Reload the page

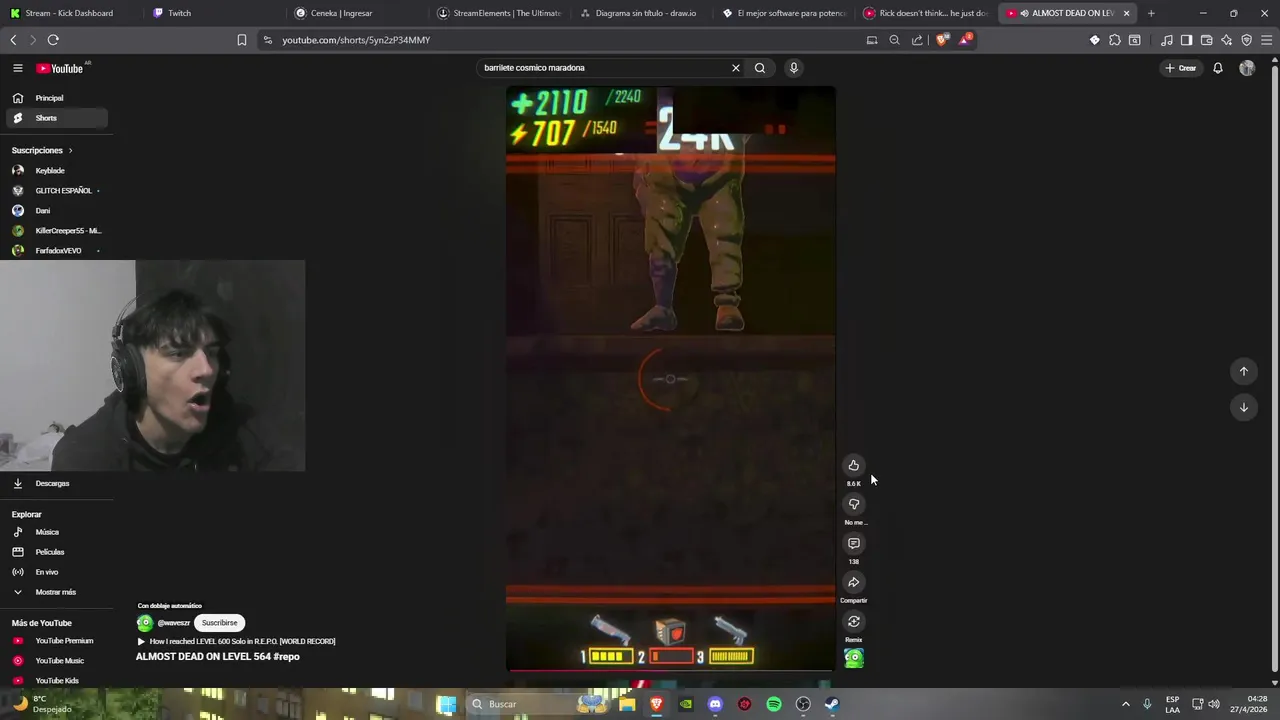coord(53,40)
